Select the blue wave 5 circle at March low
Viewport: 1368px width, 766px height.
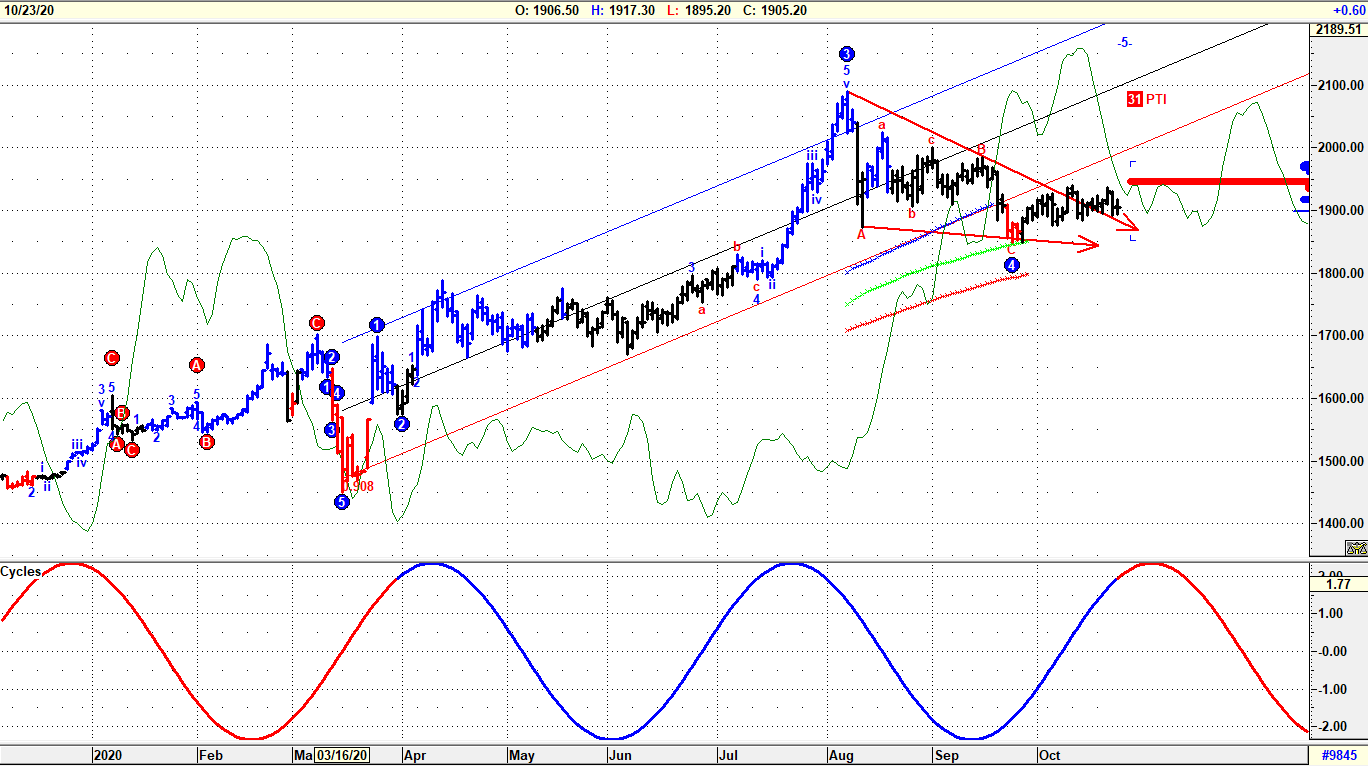tap(342, 502)
